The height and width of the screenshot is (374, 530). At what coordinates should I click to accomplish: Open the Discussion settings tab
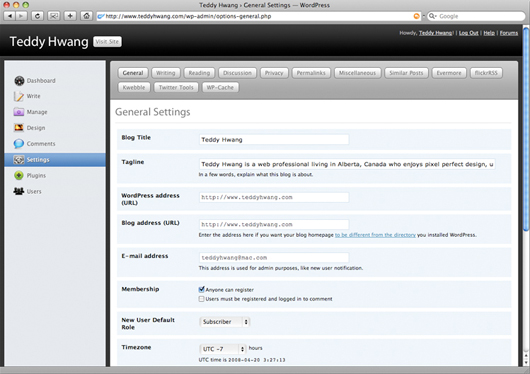(x=237, y=73)
